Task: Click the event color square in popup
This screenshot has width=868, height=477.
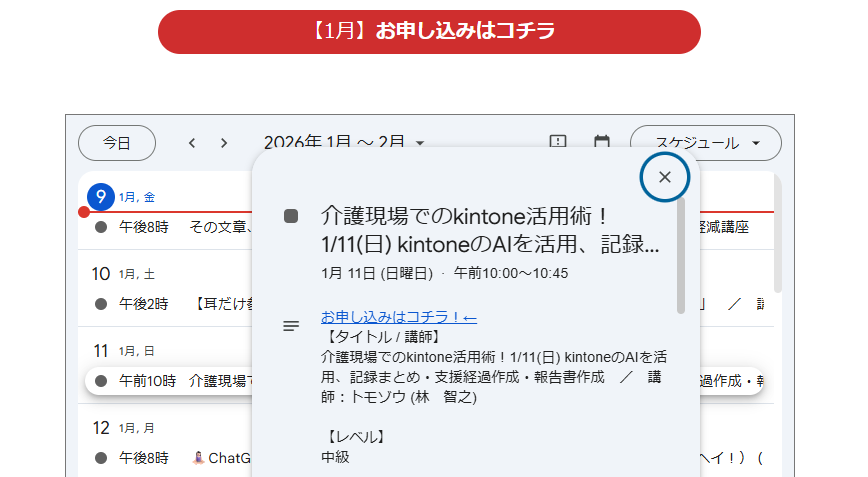Action: click(x=291, y=216)
